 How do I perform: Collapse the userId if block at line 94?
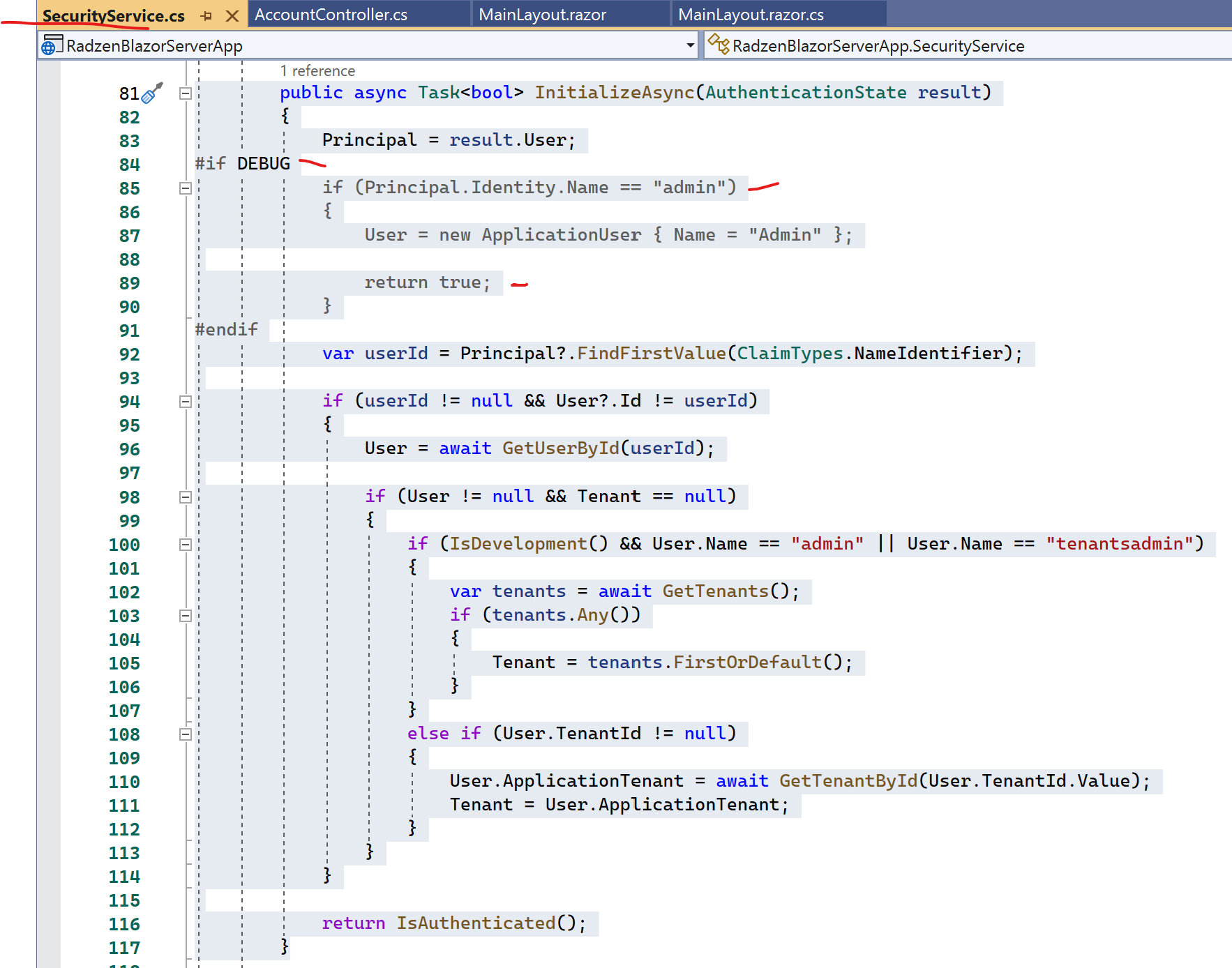pyautogui.click(x=185, y=402)
